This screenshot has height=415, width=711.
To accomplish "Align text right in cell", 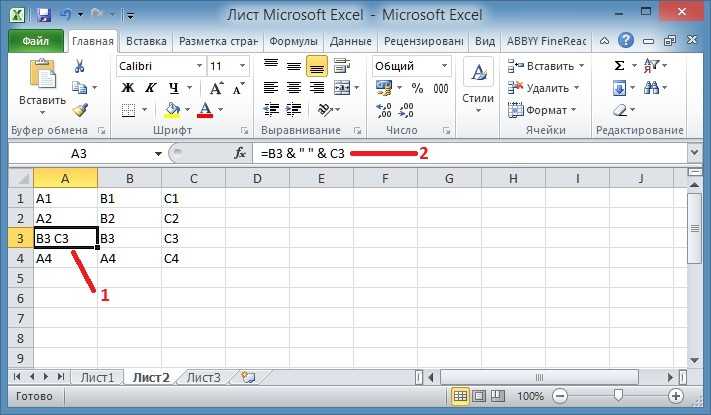I will tap(317, 88).
